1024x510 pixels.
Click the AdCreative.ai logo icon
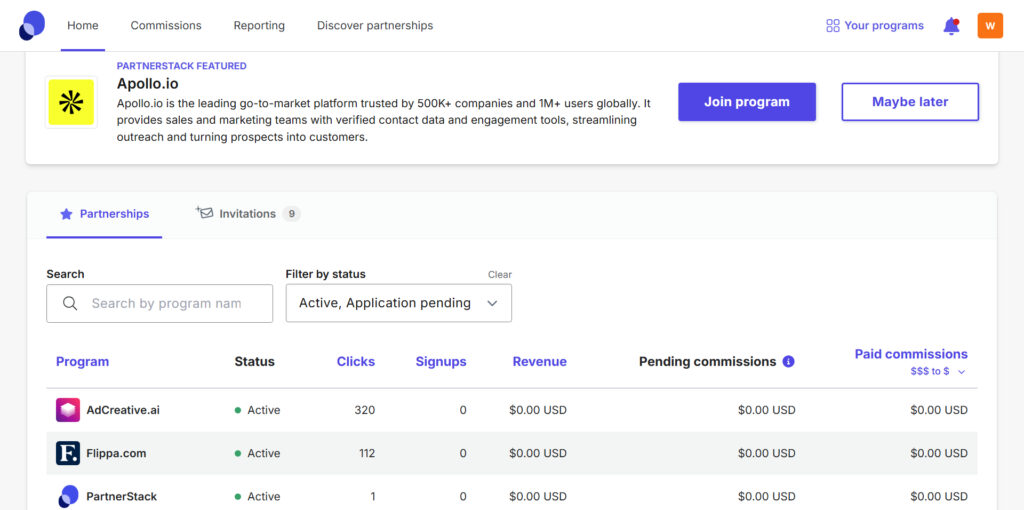click(68, 410)
